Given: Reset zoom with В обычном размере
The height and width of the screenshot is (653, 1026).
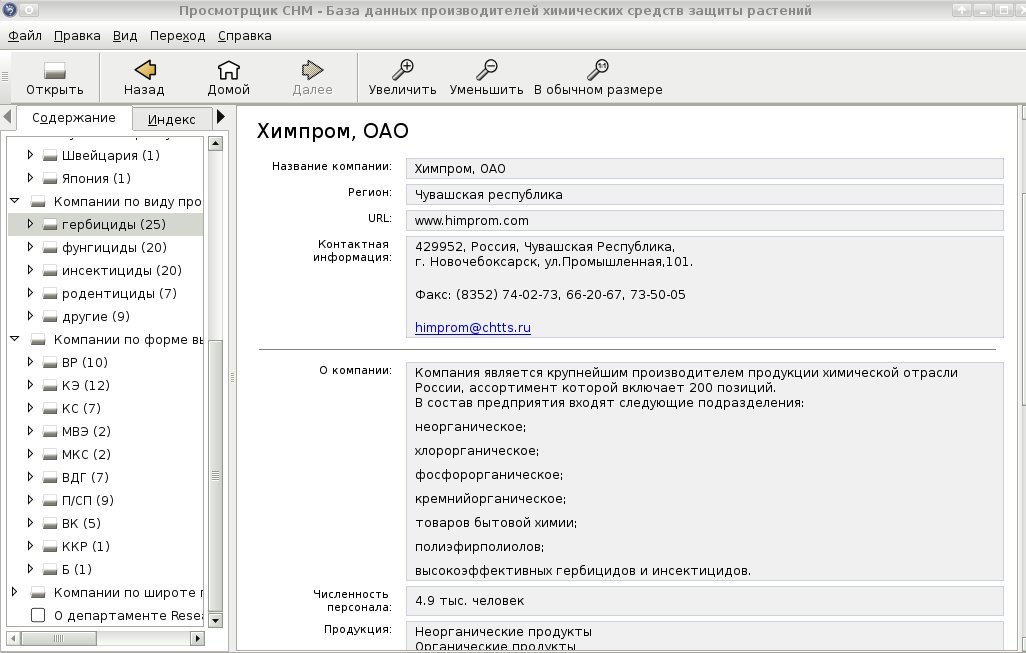Looking at the screenshot, I should pyautogui.click(x=597, y=69).
